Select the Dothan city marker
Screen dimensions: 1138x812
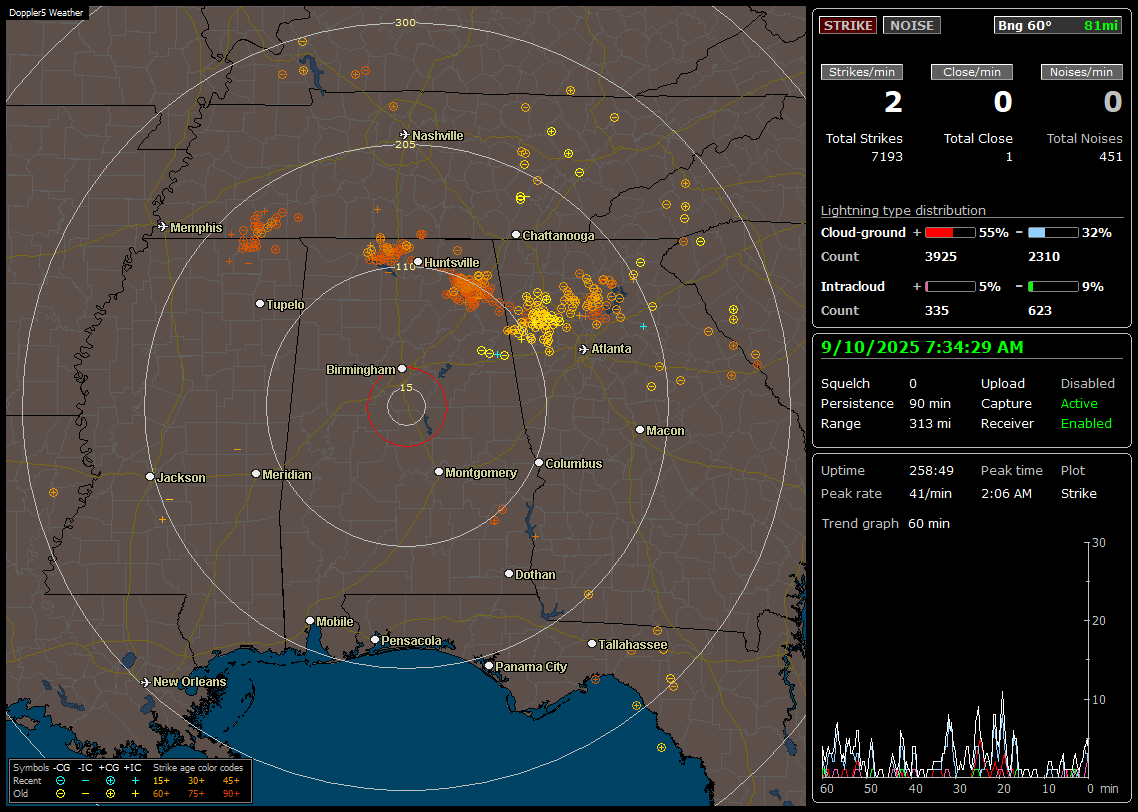pyautogui.click(x=509, y=573)
